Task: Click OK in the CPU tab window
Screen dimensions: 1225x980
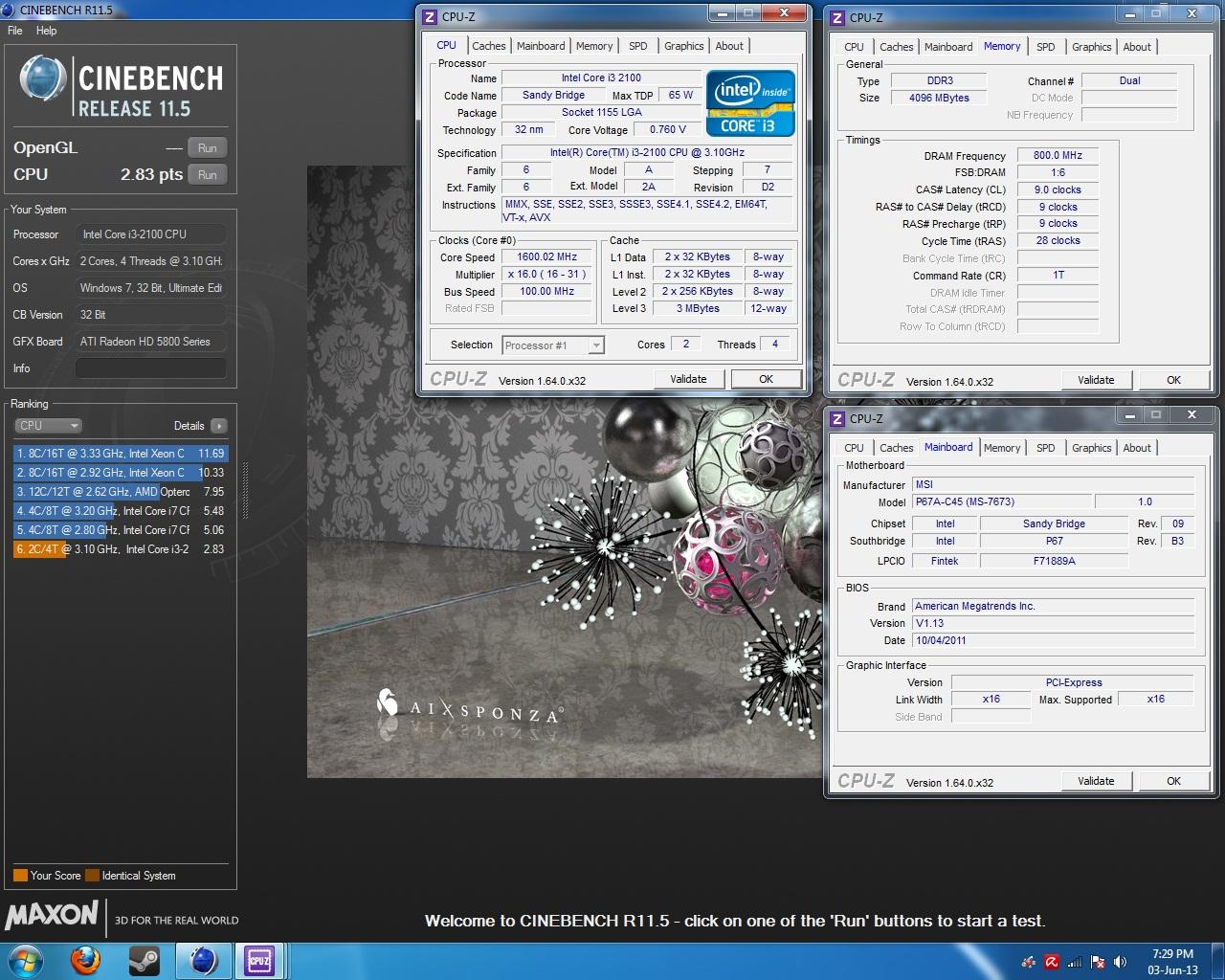Action: click(767, 379)
